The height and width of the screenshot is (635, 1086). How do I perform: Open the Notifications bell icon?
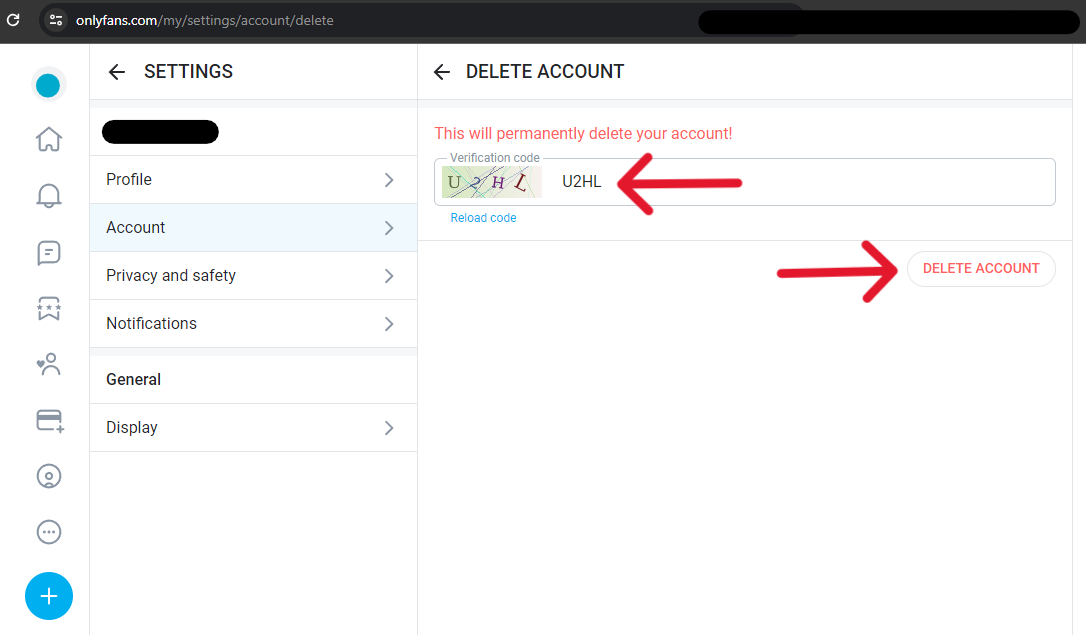48,196
